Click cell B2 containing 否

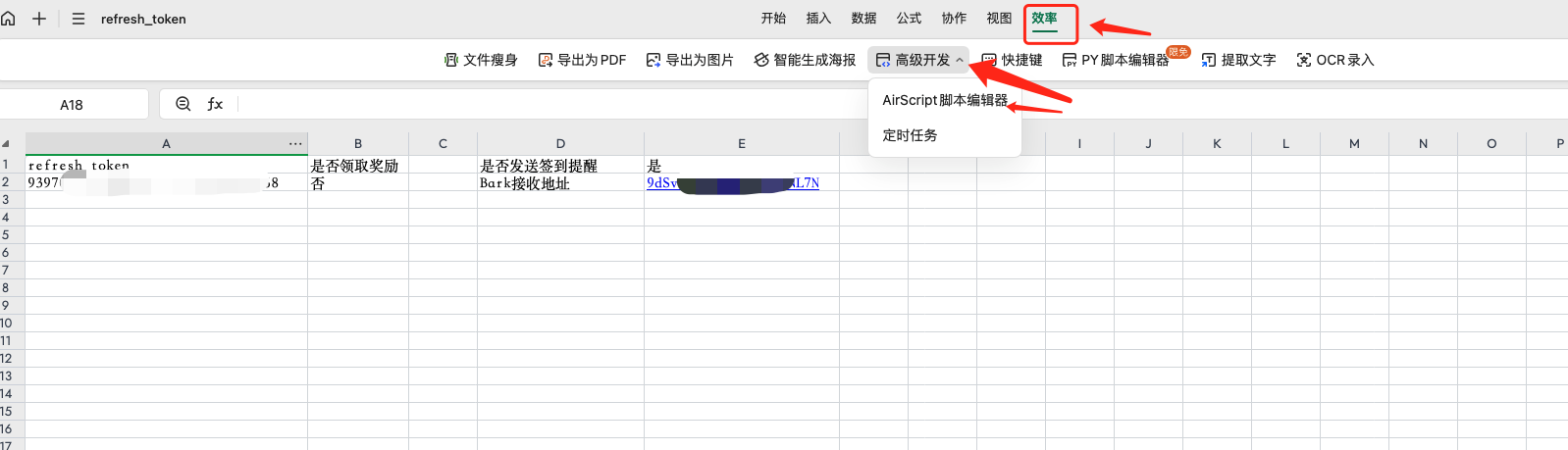pos(358,182)
